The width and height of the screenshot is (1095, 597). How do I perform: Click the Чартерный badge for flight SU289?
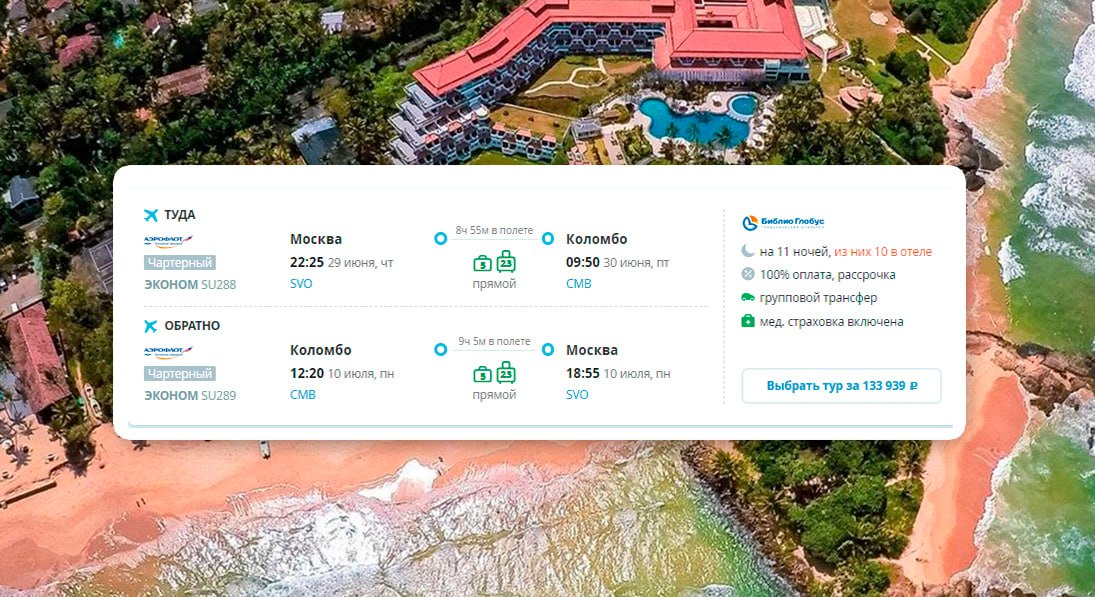coord(180,374)
